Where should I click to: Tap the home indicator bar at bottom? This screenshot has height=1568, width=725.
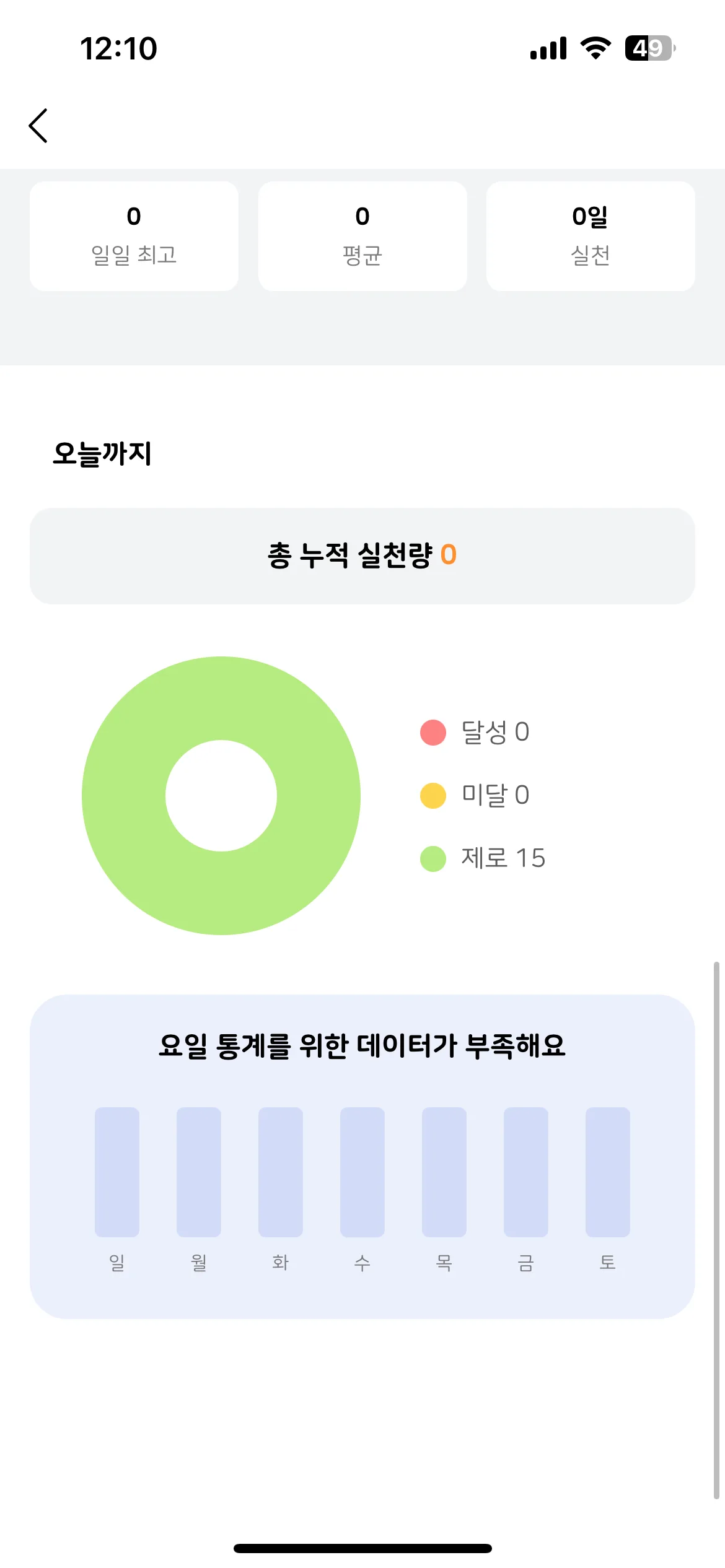coord(362,1548)
